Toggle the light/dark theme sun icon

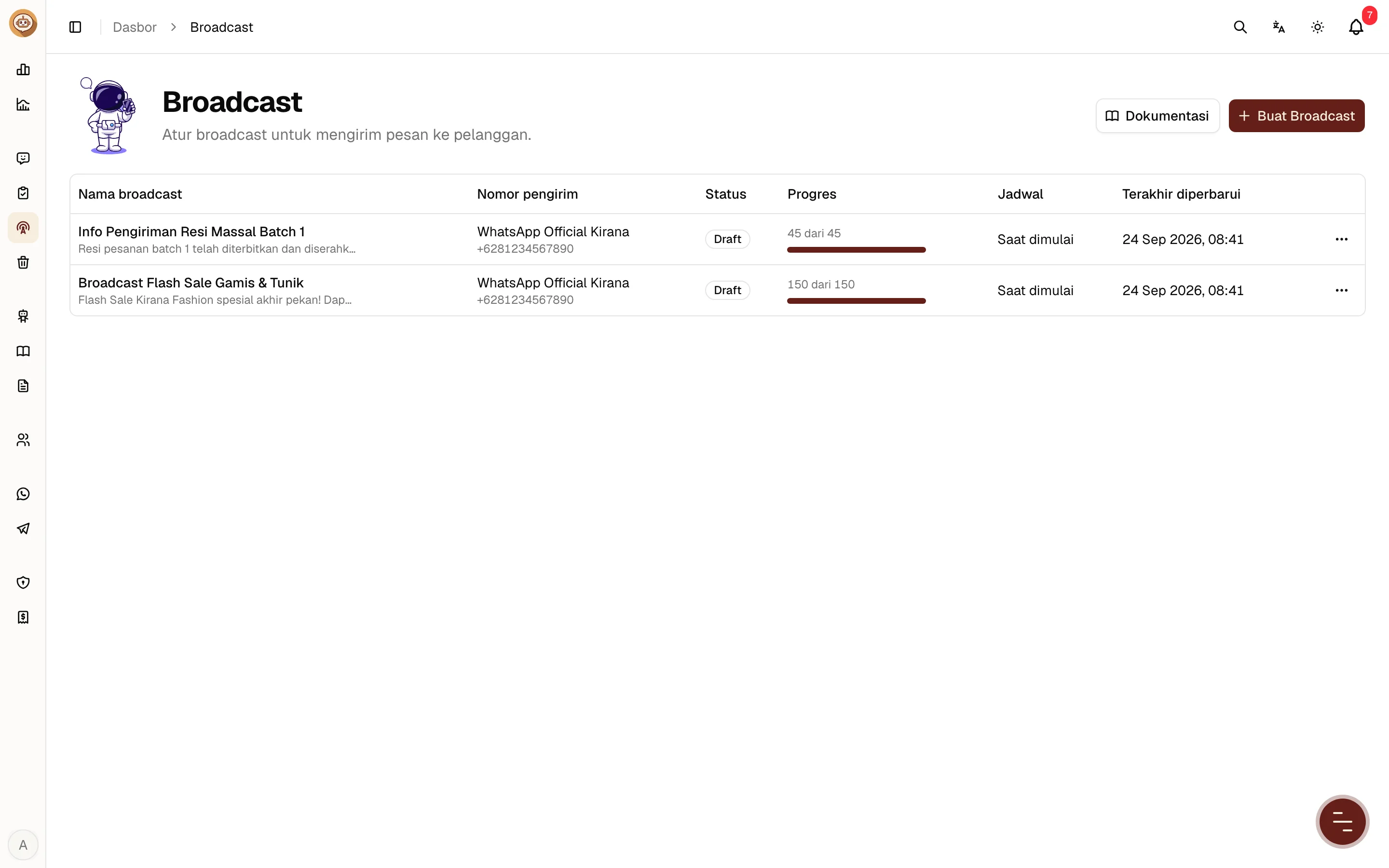[1317, 27]
